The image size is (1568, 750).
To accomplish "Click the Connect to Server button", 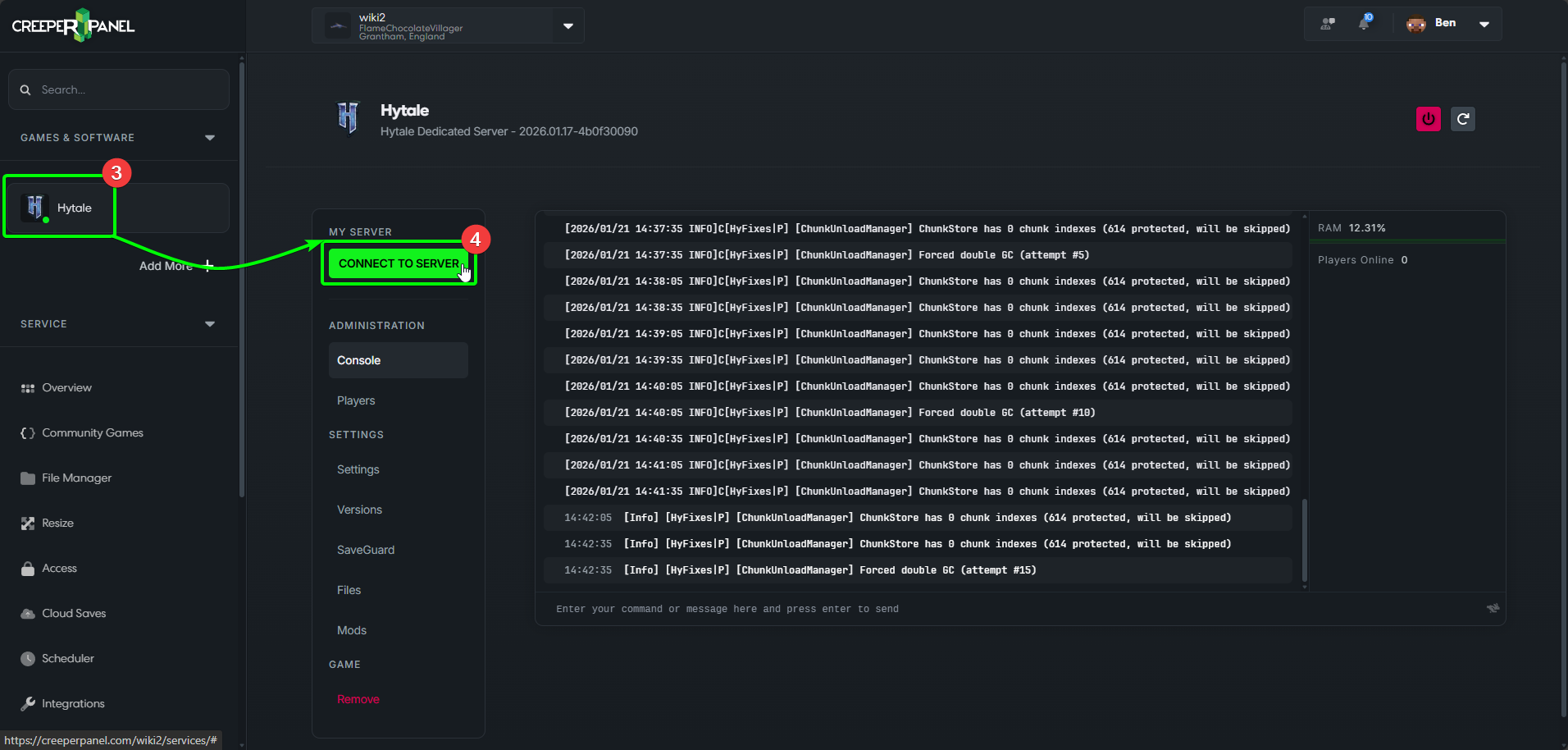I will click(399, 263).
